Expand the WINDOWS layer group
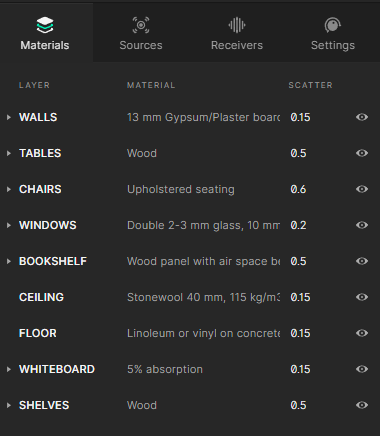This screenshot has width=380, height=436. [x=9, y=225]
